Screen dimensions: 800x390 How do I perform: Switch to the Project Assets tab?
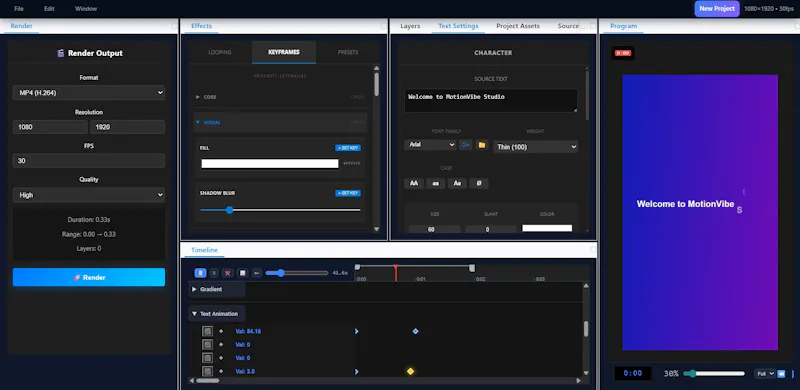click(x=518, y=26)
